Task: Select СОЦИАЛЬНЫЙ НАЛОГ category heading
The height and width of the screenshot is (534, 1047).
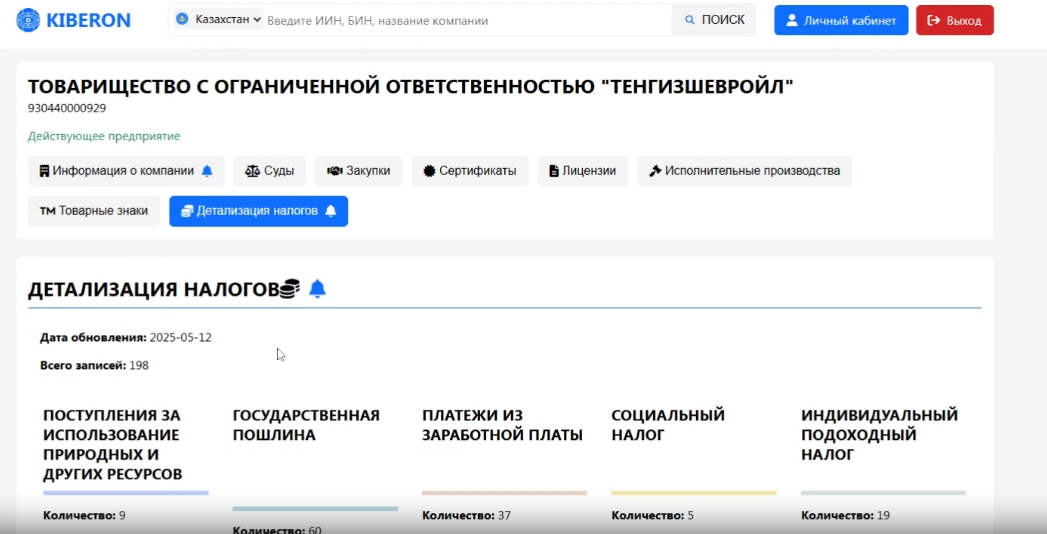Action: coord(668,425)
